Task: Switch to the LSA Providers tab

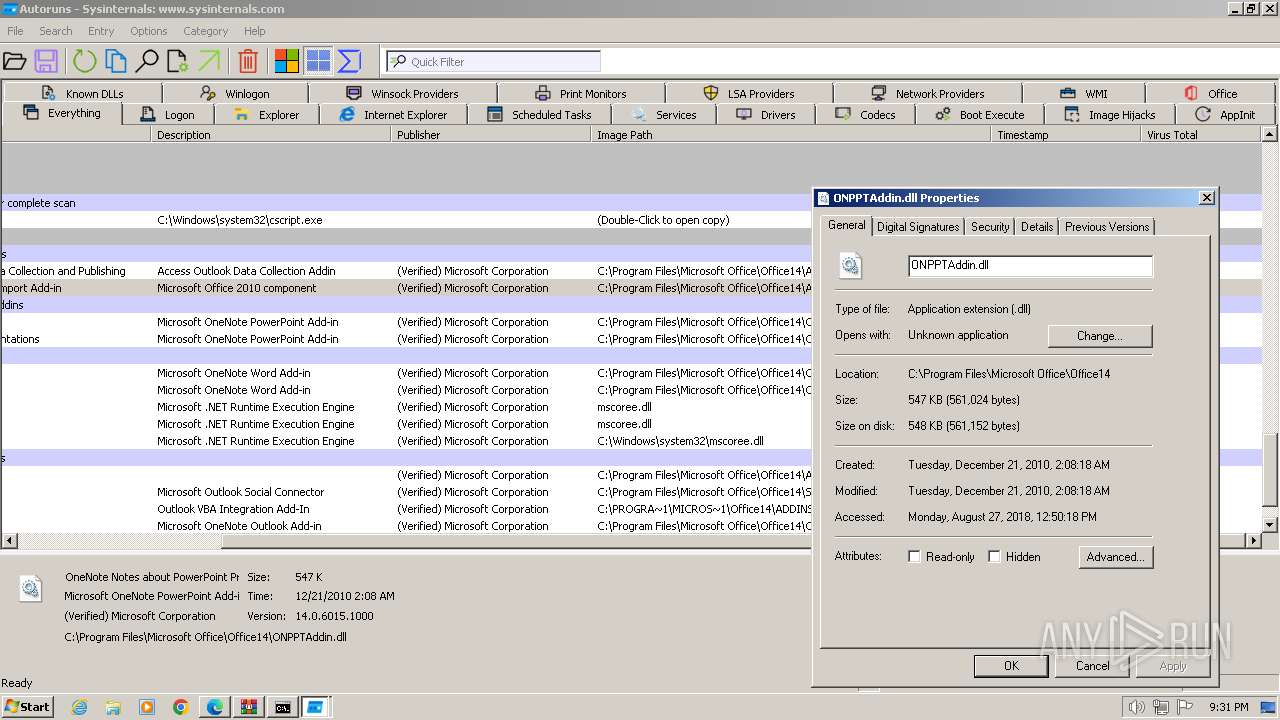Action: [x=749, y=93]
